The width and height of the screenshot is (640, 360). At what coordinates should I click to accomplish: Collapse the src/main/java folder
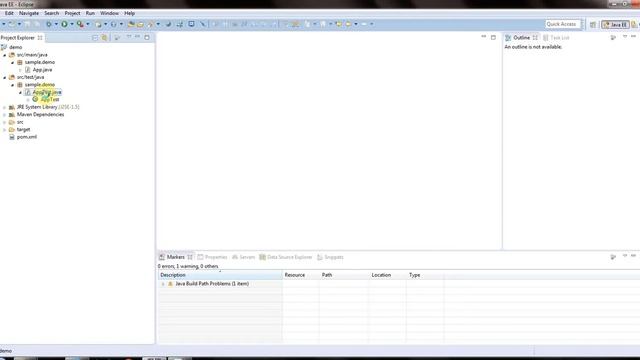[5, 55]
